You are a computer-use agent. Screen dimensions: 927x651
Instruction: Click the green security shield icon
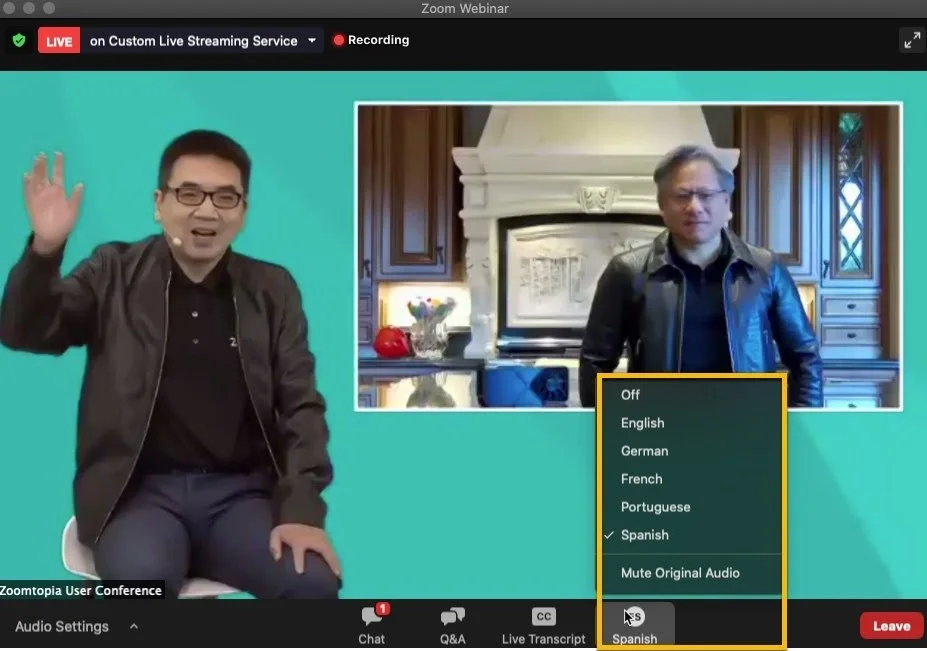(x=17, y=40)
